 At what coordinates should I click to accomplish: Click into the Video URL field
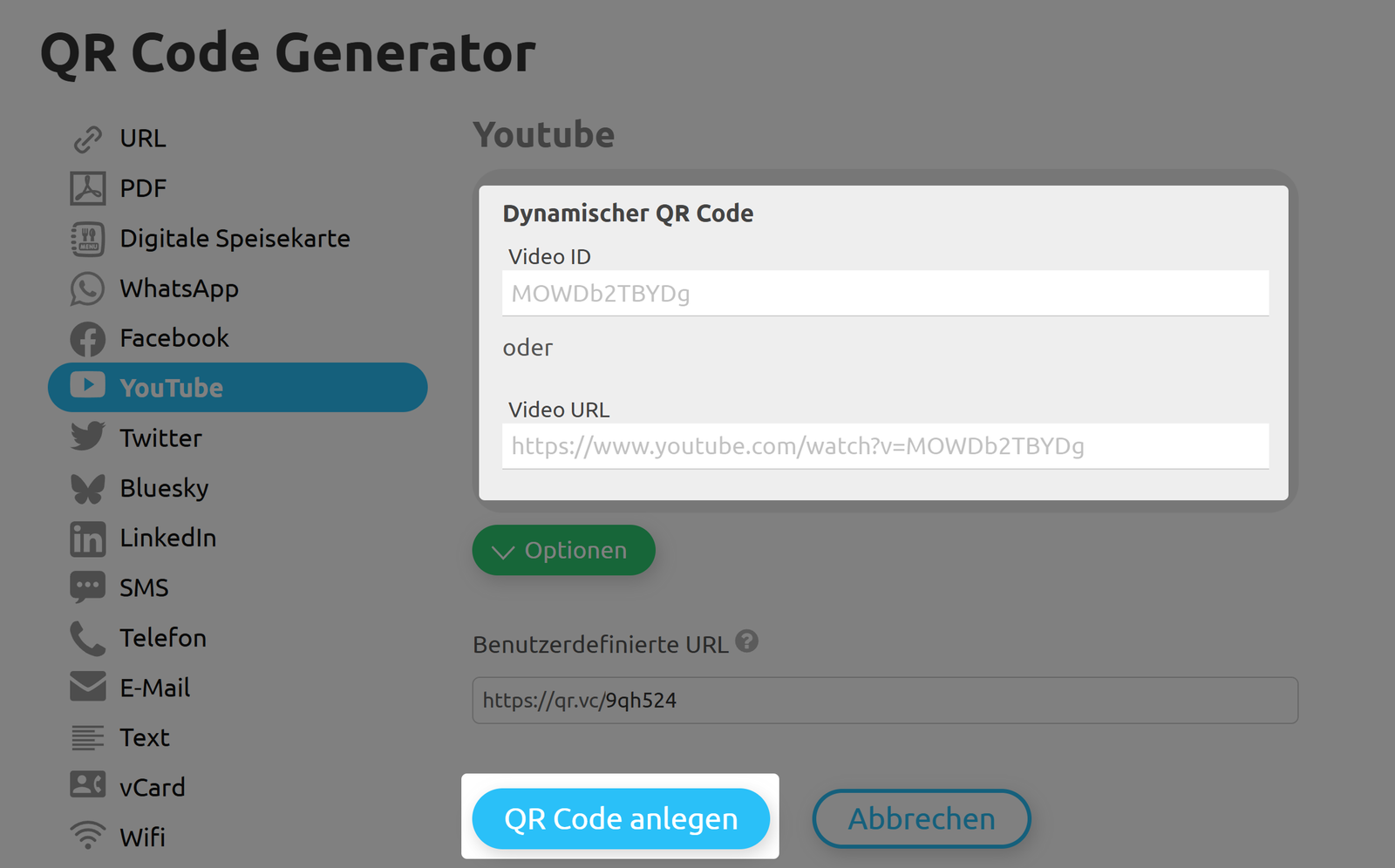pyautogui.click(x=885, y=446)
